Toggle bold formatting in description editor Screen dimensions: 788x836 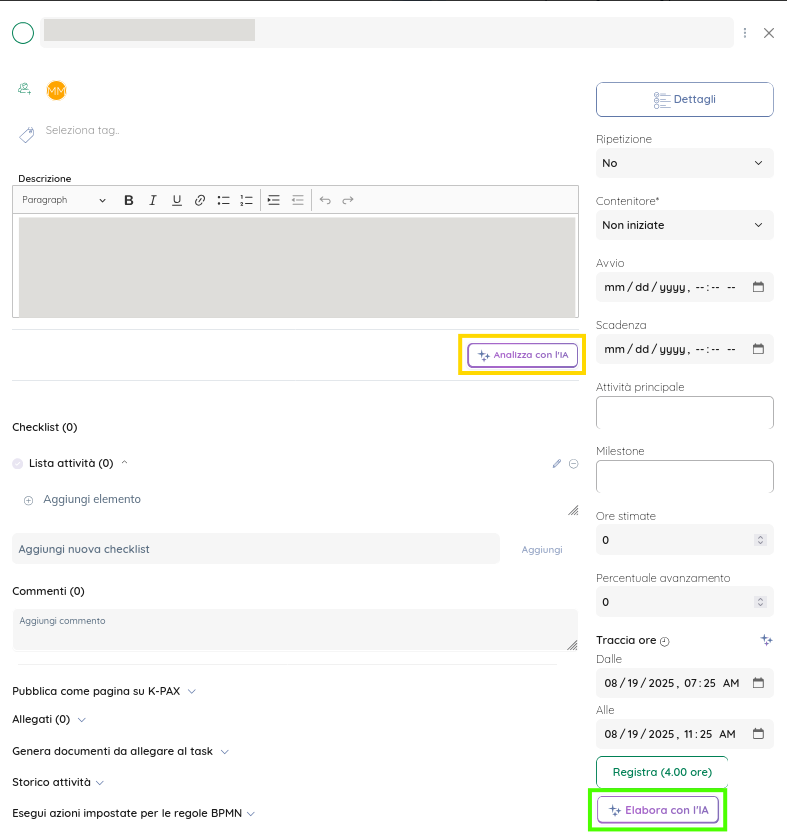click(129, 200)
